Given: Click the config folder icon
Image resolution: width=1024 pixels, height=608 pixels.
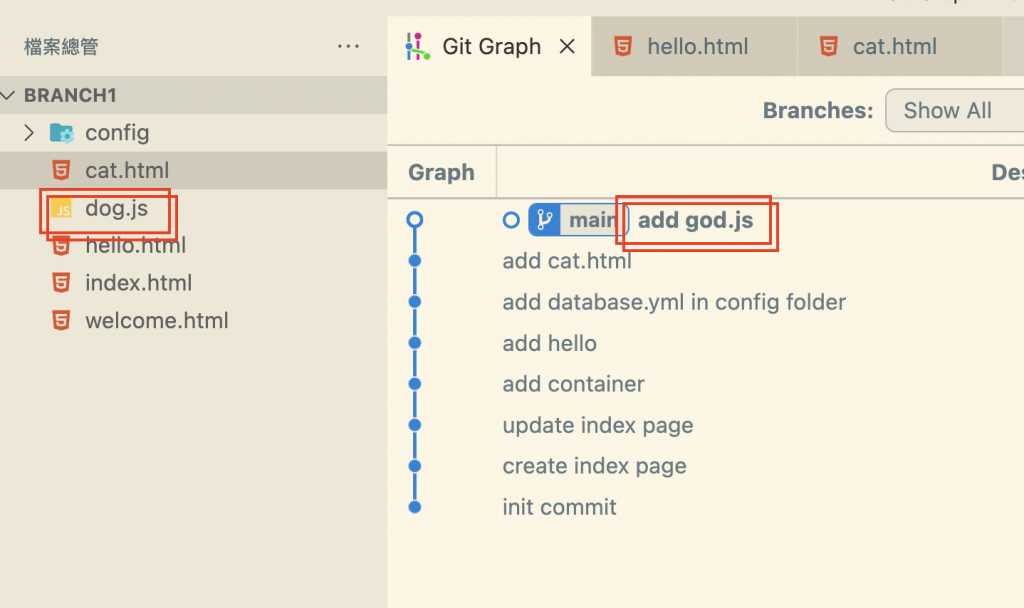Looking at the screenshot, I should click(x=62, y=133).
